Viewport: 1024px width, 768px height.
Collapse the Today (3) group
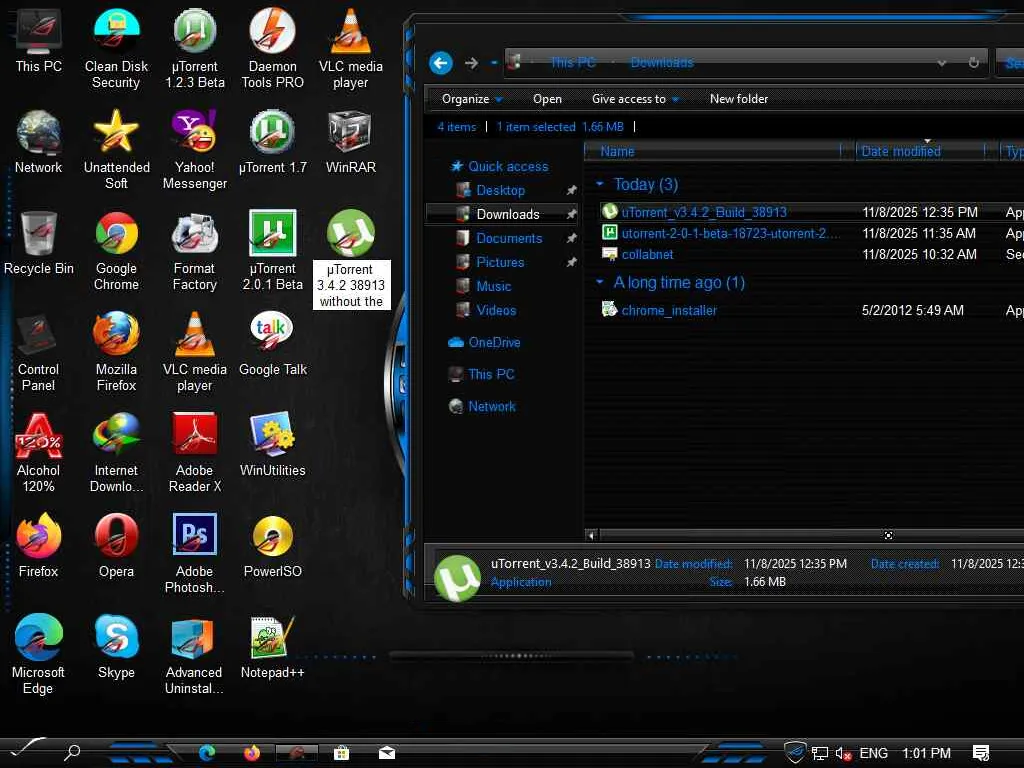coord(600,184)
